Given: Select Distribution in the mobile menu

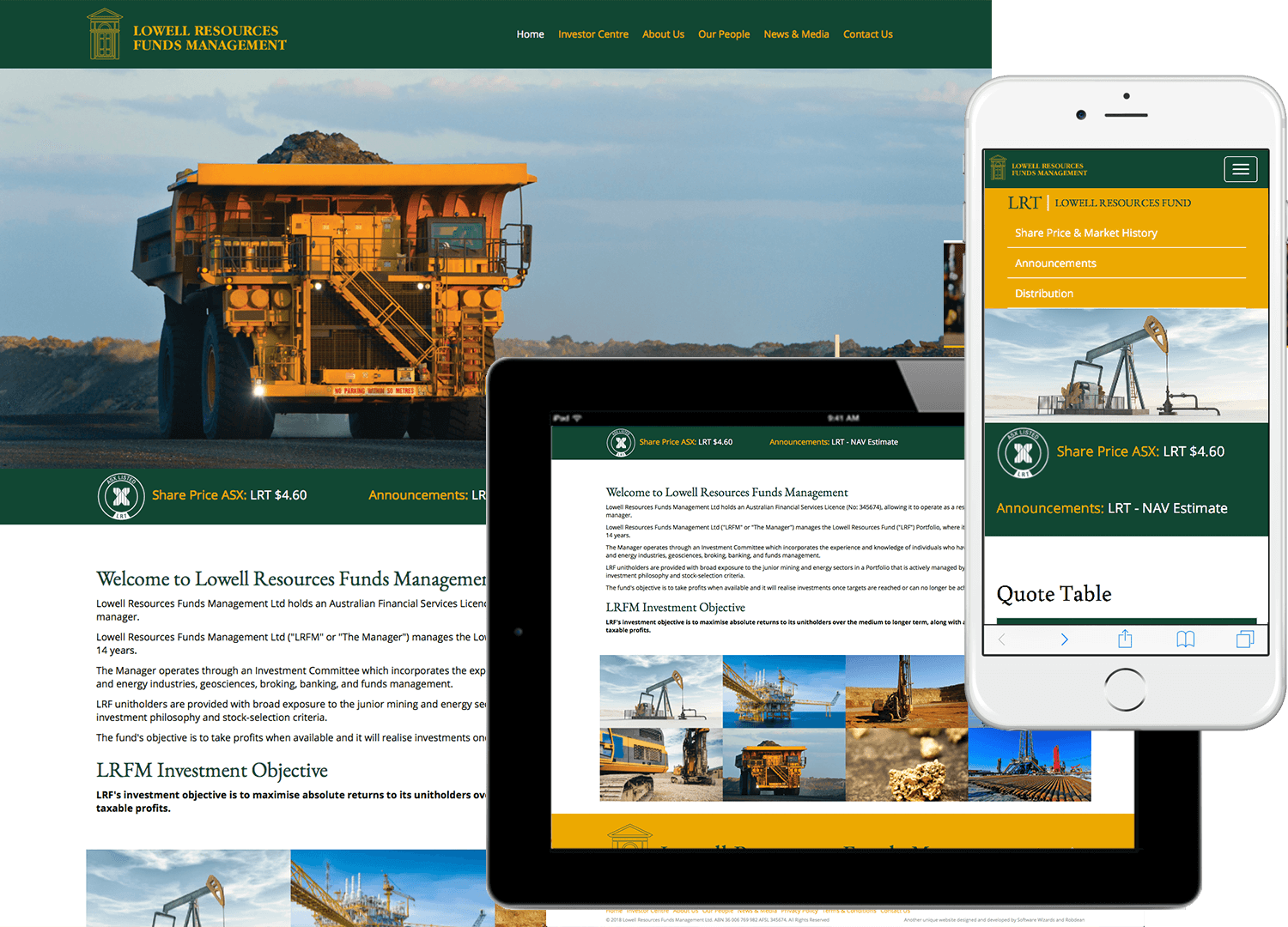Looking at the screenshot, I should (x=1044, y=293).
